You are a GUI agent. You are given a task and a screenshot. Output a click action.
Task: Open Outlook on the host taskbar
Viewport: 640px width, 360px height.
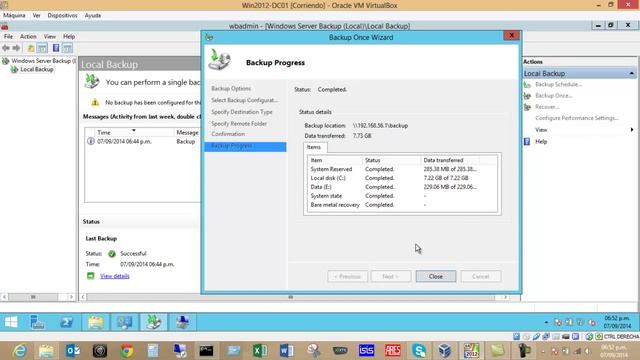(73, 351)
